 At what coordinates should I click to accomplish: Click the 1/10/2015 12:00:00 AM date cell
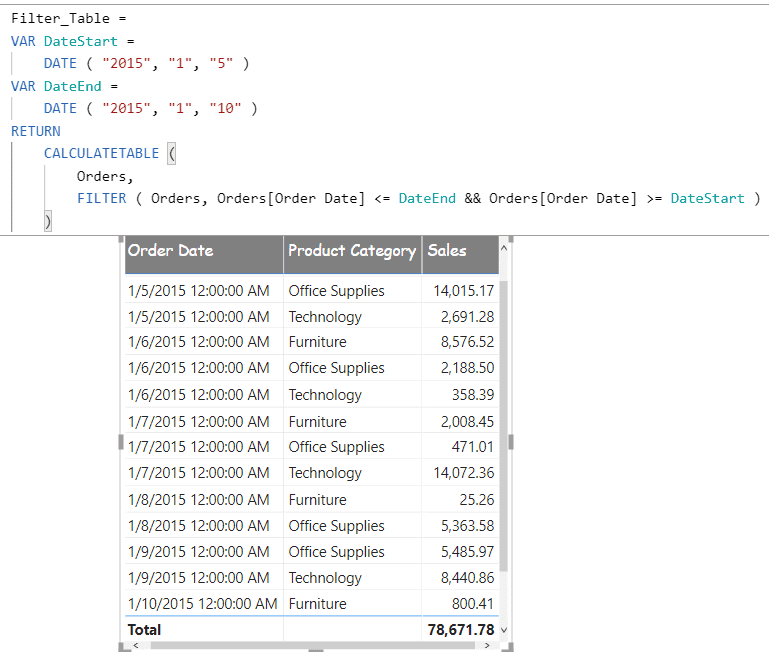[x=203, y=604]
